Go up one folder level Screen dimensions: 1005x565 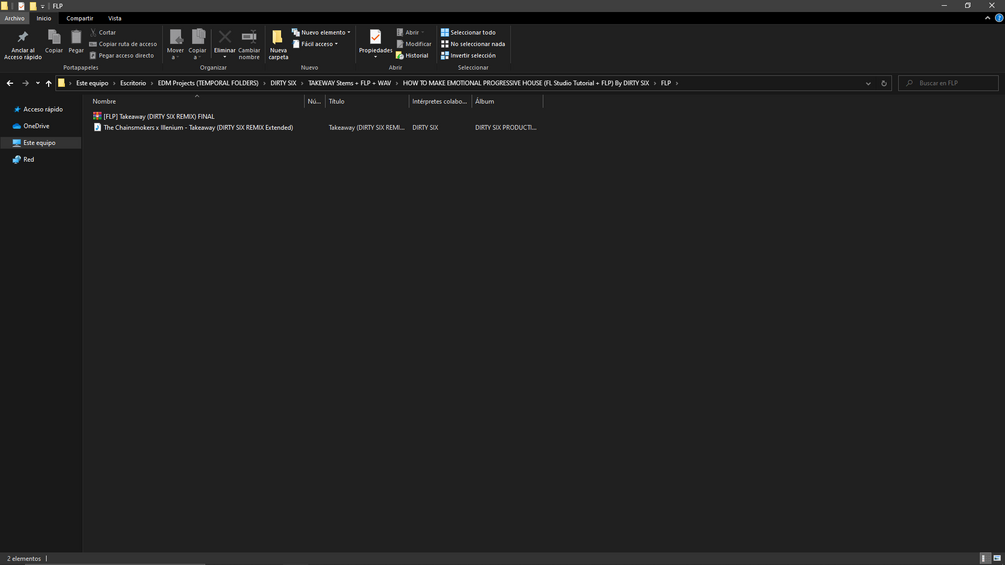click(48, 83)
